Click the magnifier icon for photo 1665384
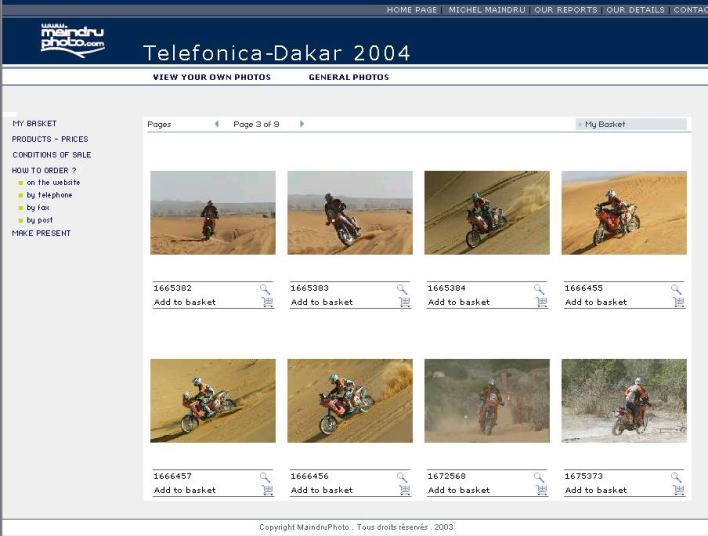 539,289
